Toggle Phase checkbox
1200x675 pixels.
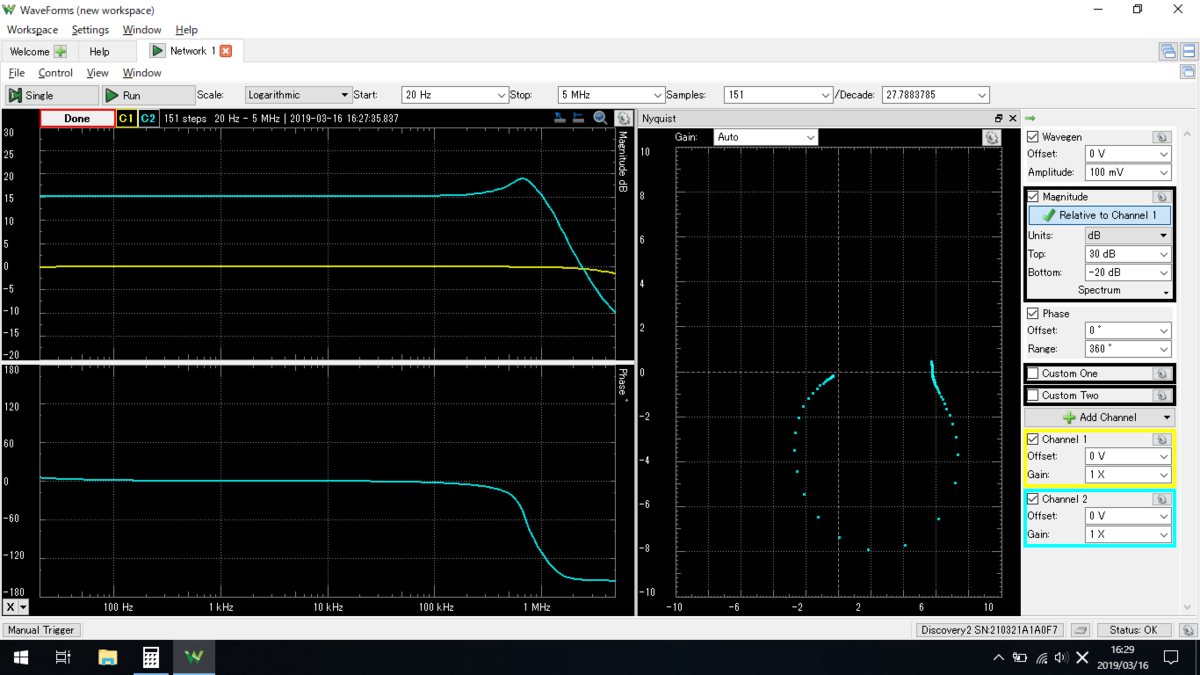1033,313
